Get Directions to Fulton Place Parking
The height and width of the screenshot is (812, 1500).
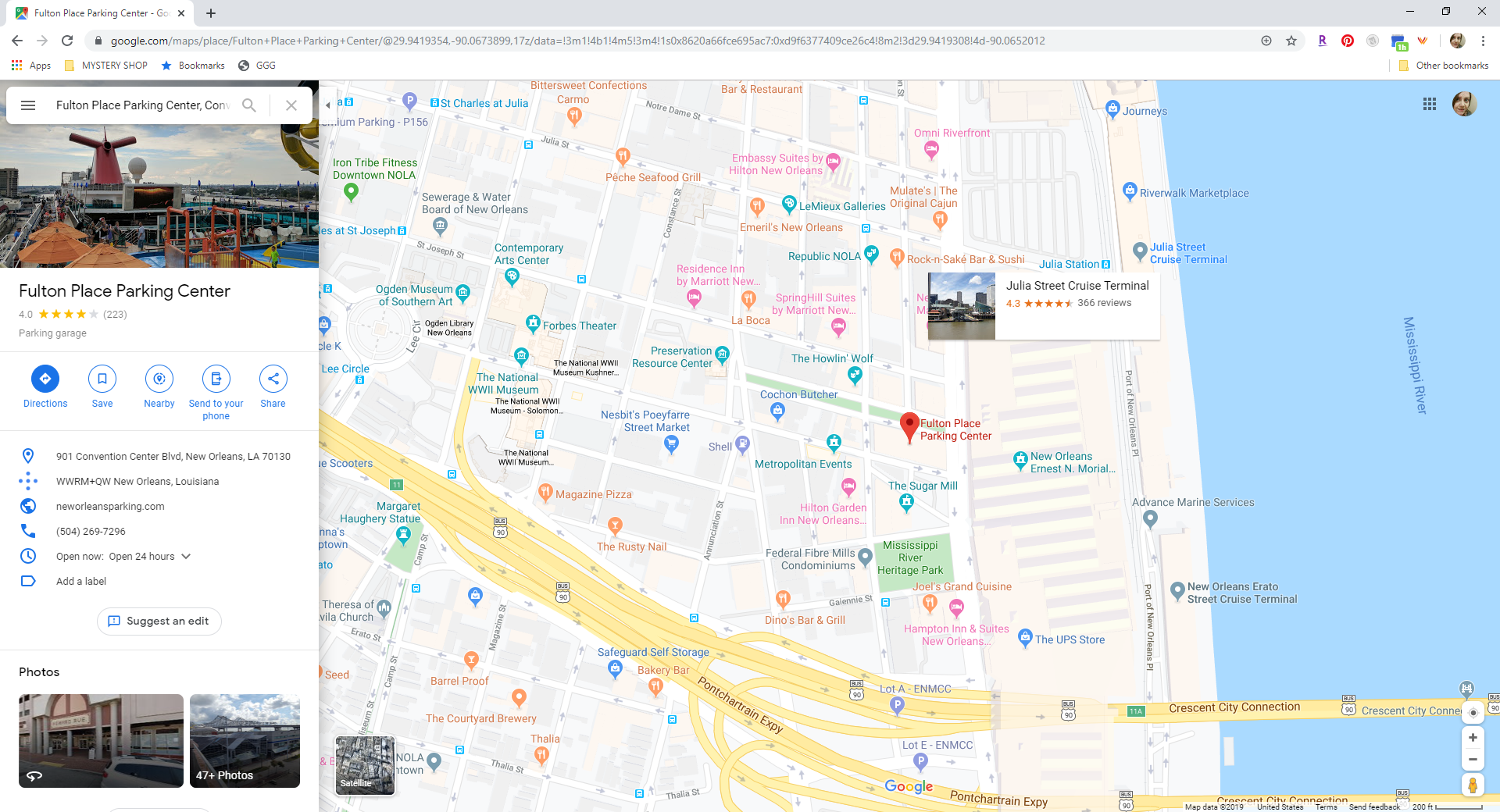45,379
